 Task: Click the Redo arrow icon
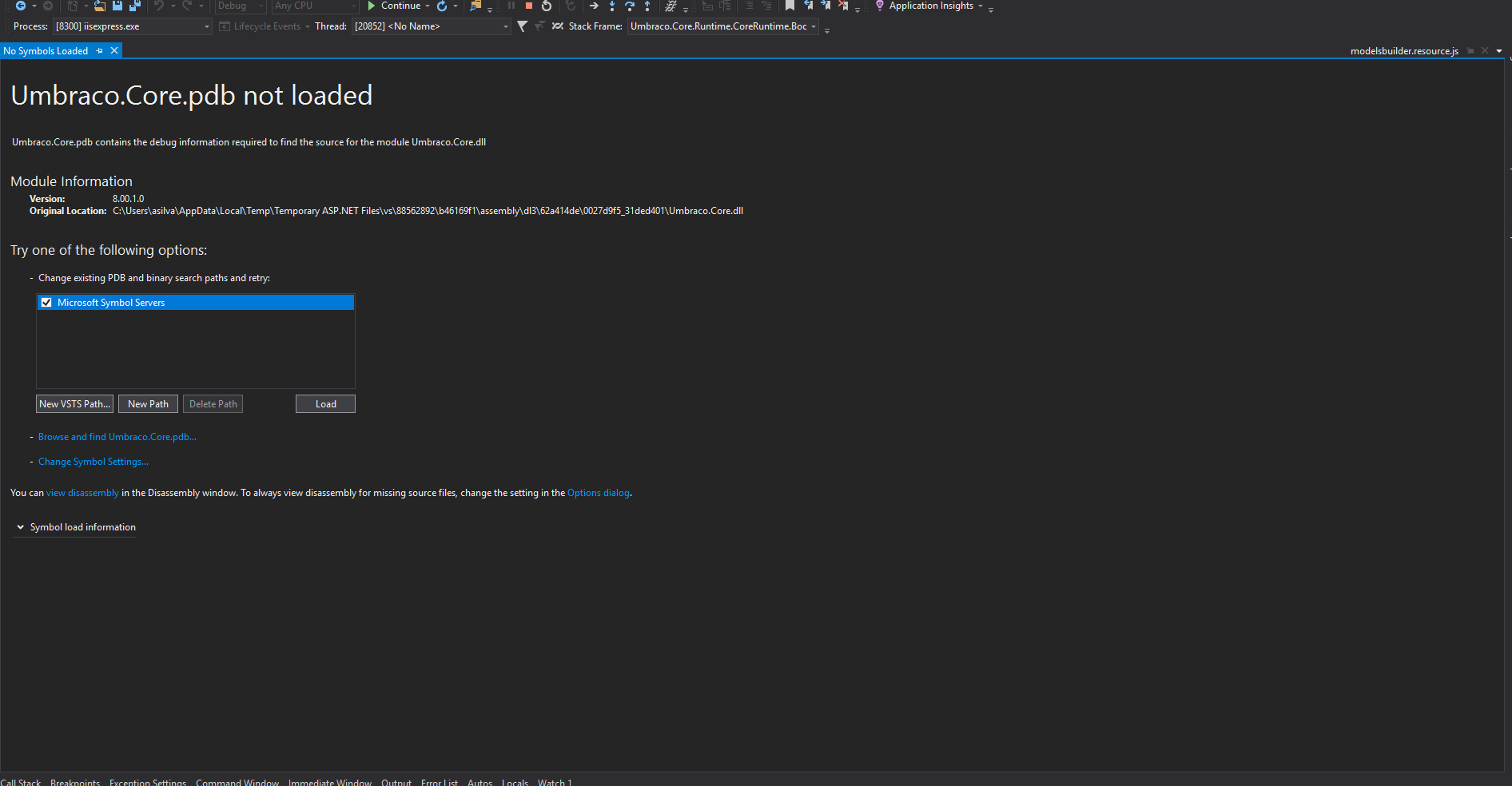(187, 6)
